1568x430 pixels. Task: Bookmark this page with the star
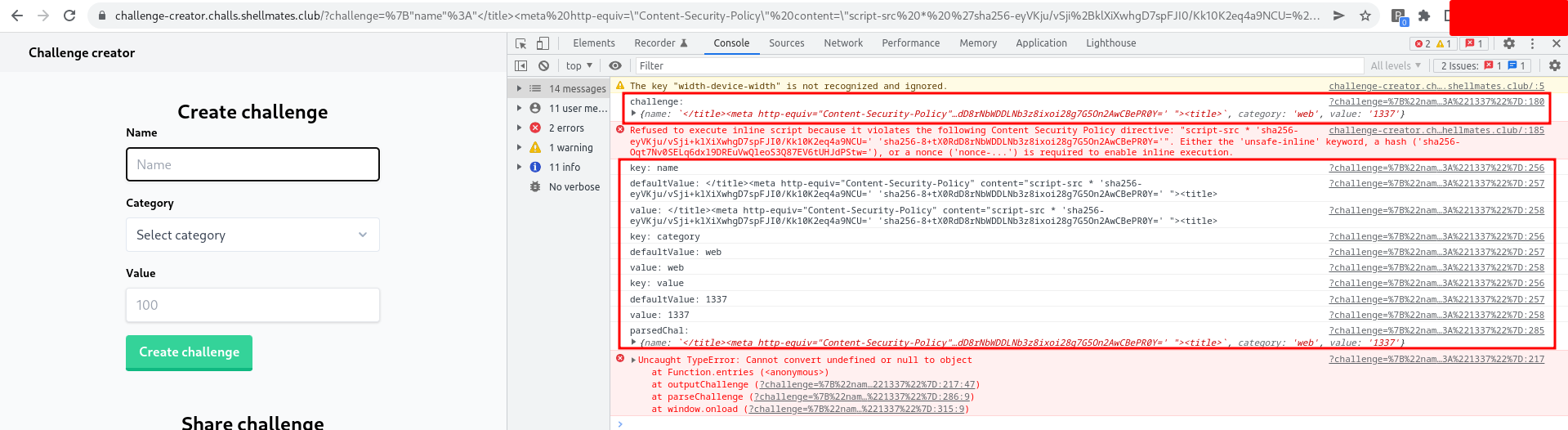pyautogui.click(x=1365, y=16)
